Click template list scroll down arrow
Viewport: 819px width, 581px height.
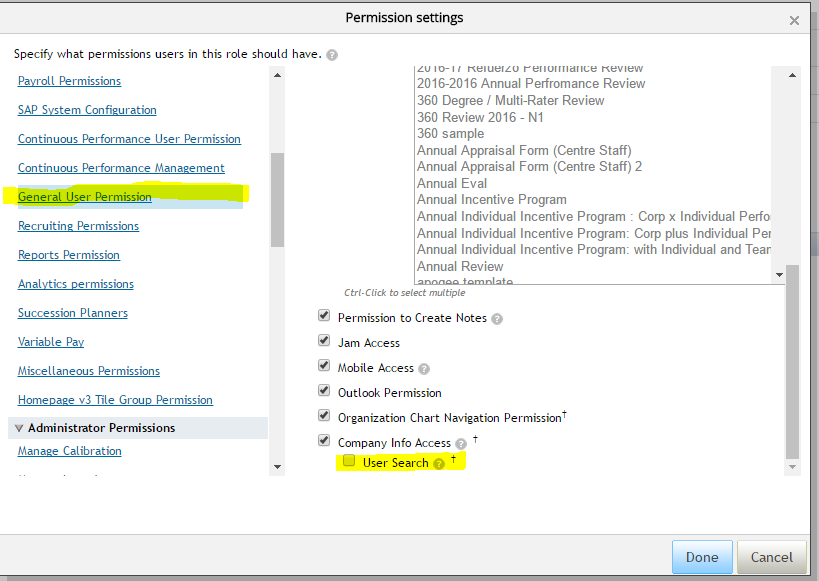click(x=779, y=275)
